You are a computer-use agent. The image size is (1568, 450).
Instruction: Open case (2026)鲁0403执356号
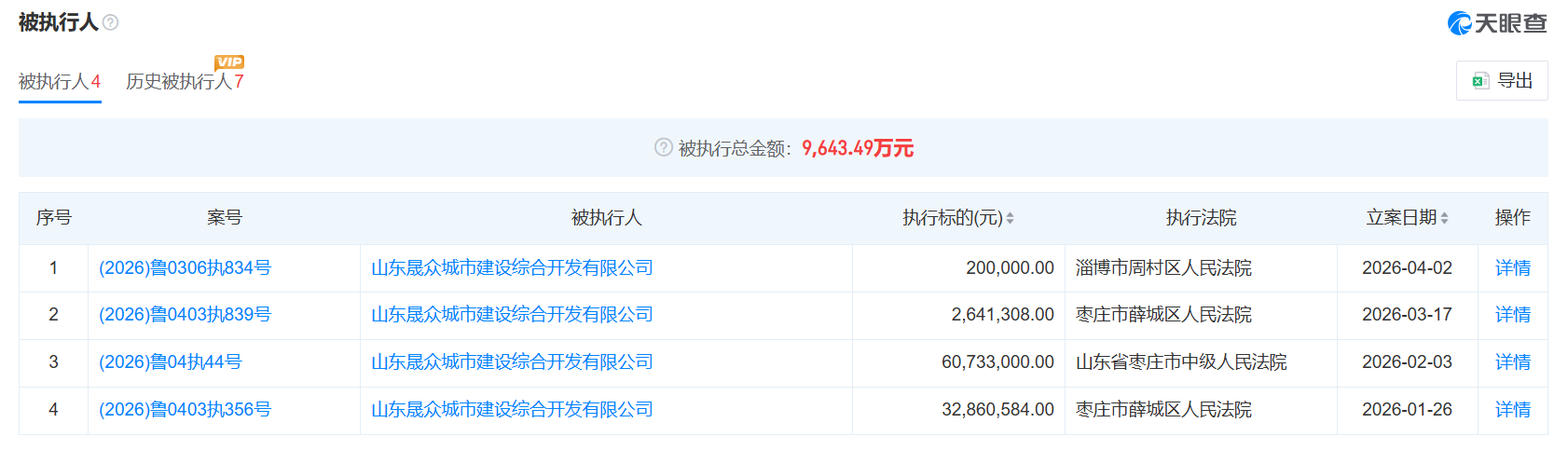[x=185, y=410]
